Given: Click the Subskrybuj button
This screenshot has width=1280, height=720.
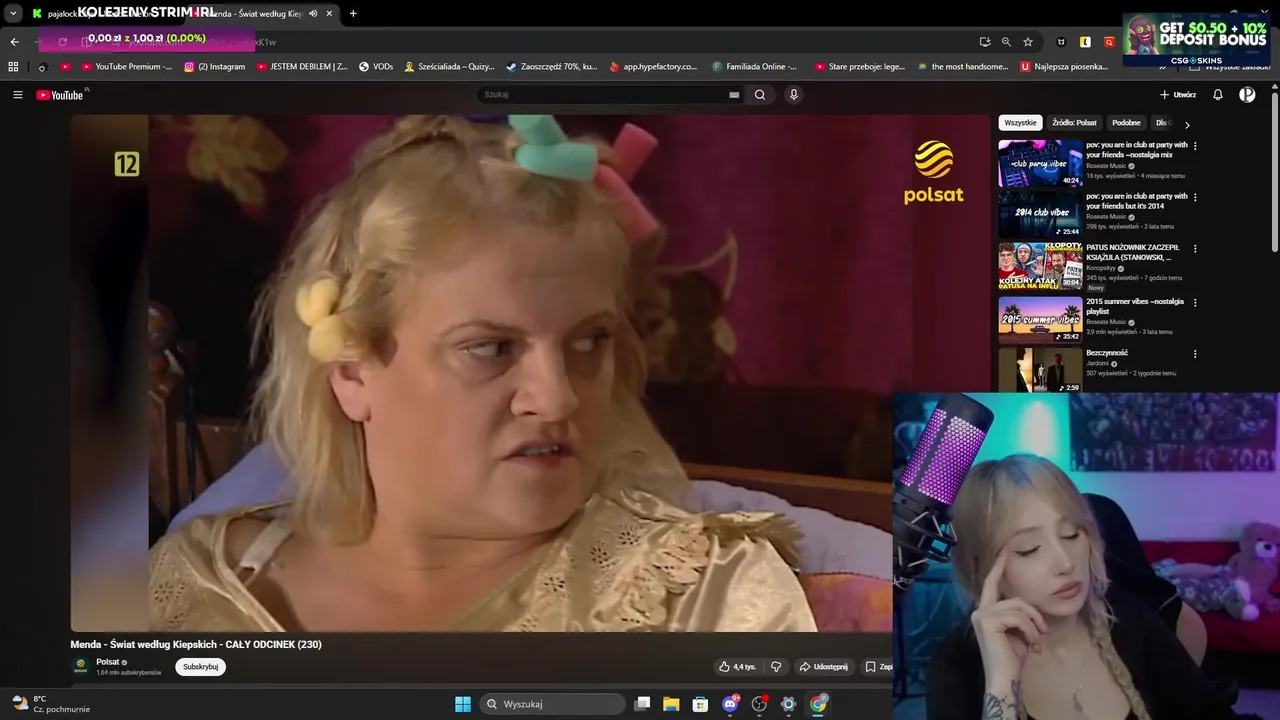Looking at the screenshot, I should pyautogui.click(x=200, y=667).
